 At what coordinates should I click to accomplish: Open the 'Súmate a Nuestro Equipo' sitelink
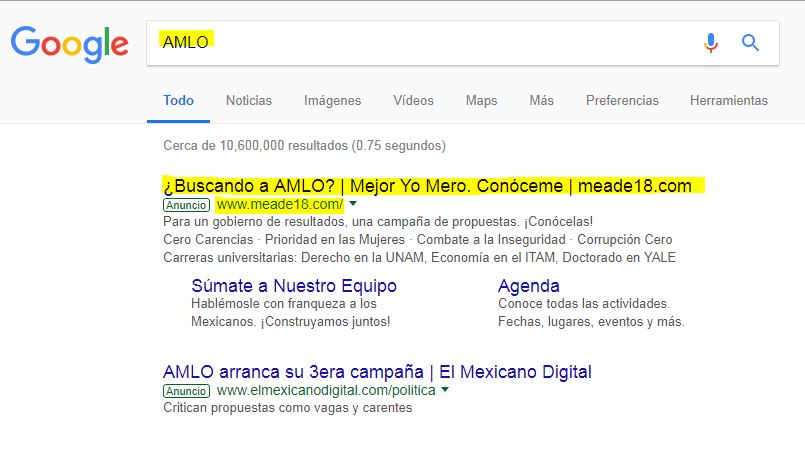click(x=294, y=286)
